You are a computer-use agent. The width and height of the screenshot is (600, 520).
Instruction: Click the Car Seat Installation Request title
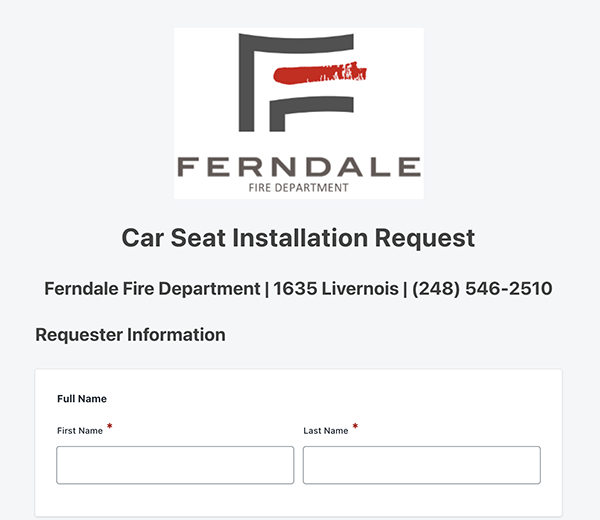[298, 238]
